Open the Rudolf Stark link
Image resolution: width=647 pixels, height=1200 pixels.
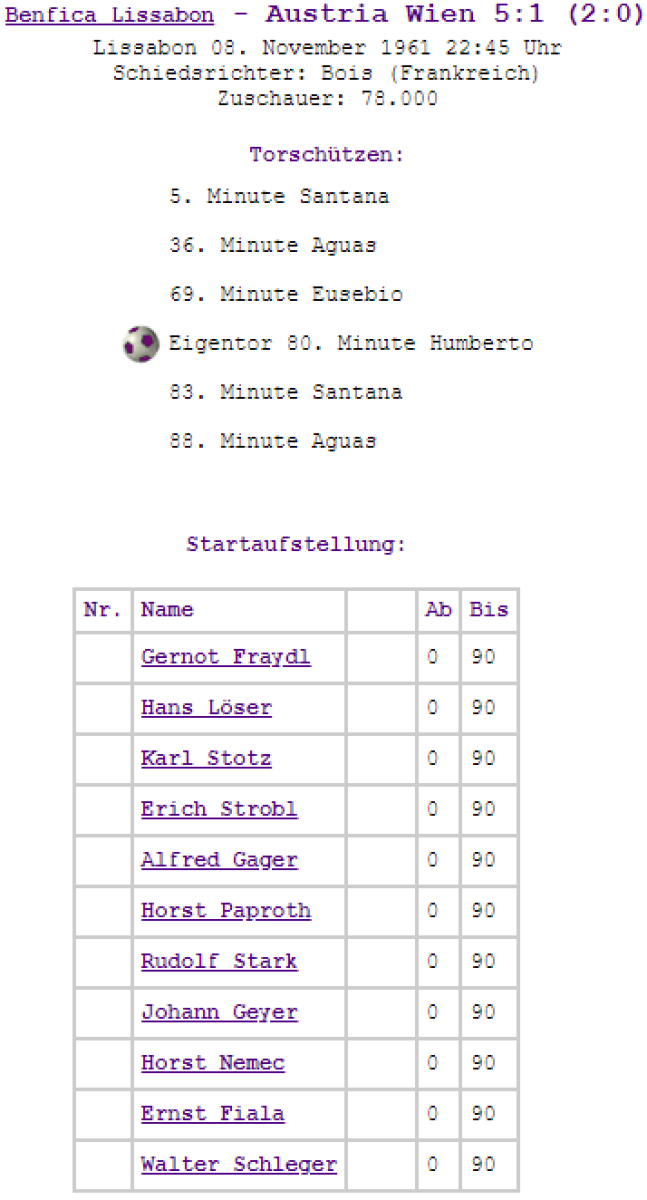[x=218, y=962]
